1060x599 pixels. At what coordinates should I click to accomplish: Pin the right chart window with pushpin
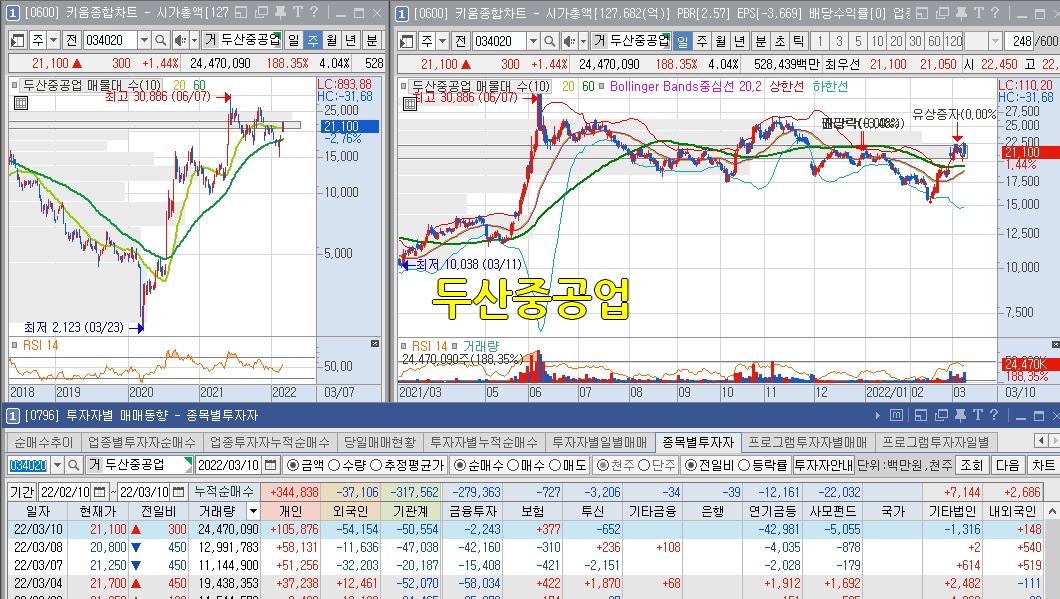[960, 12]
